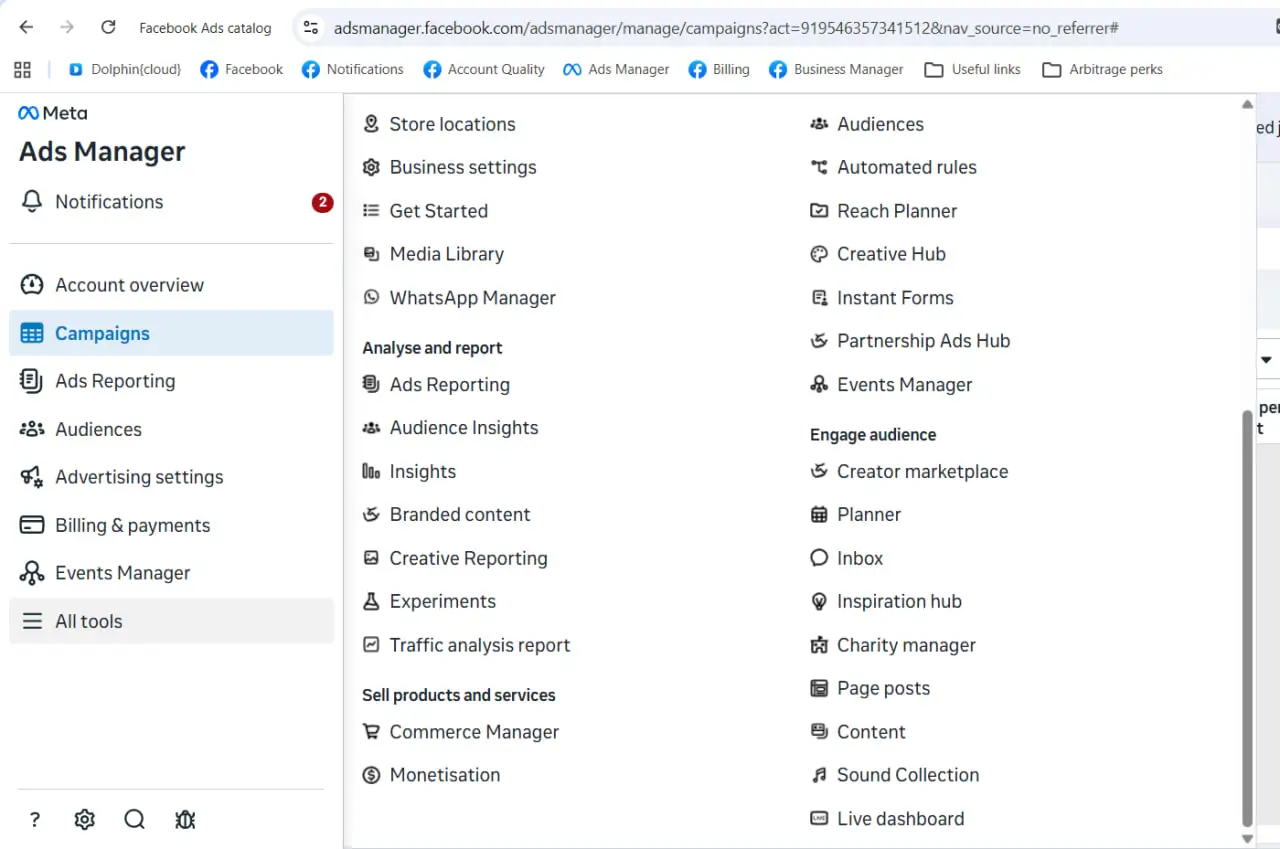Select Campaigns in the sidebar
Image resolution: width=1280 pixels, height=849 pixels.
pyautogui.click(x=171, y=333)
